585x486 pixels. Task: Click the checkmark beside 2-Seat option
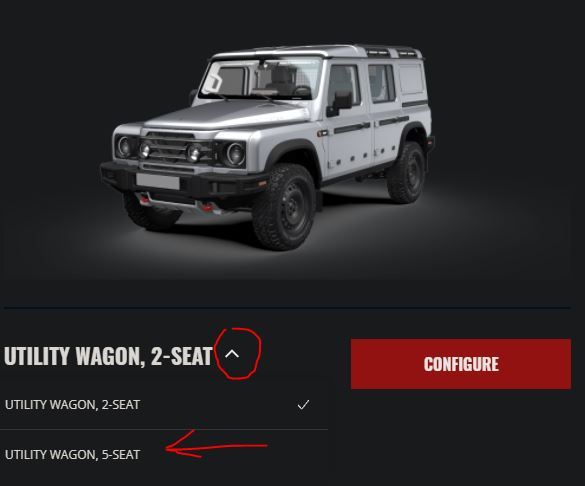click(x=303, y=405)
